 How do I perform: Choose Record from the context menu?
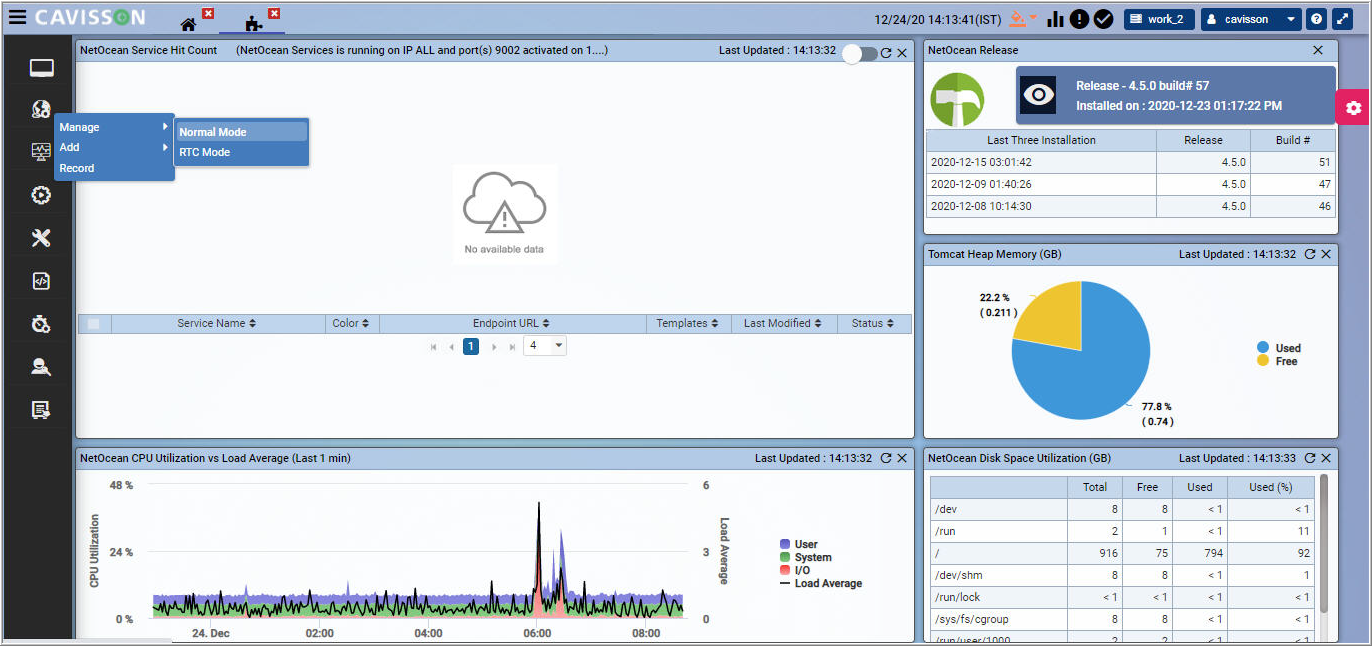tap(114, 168)
